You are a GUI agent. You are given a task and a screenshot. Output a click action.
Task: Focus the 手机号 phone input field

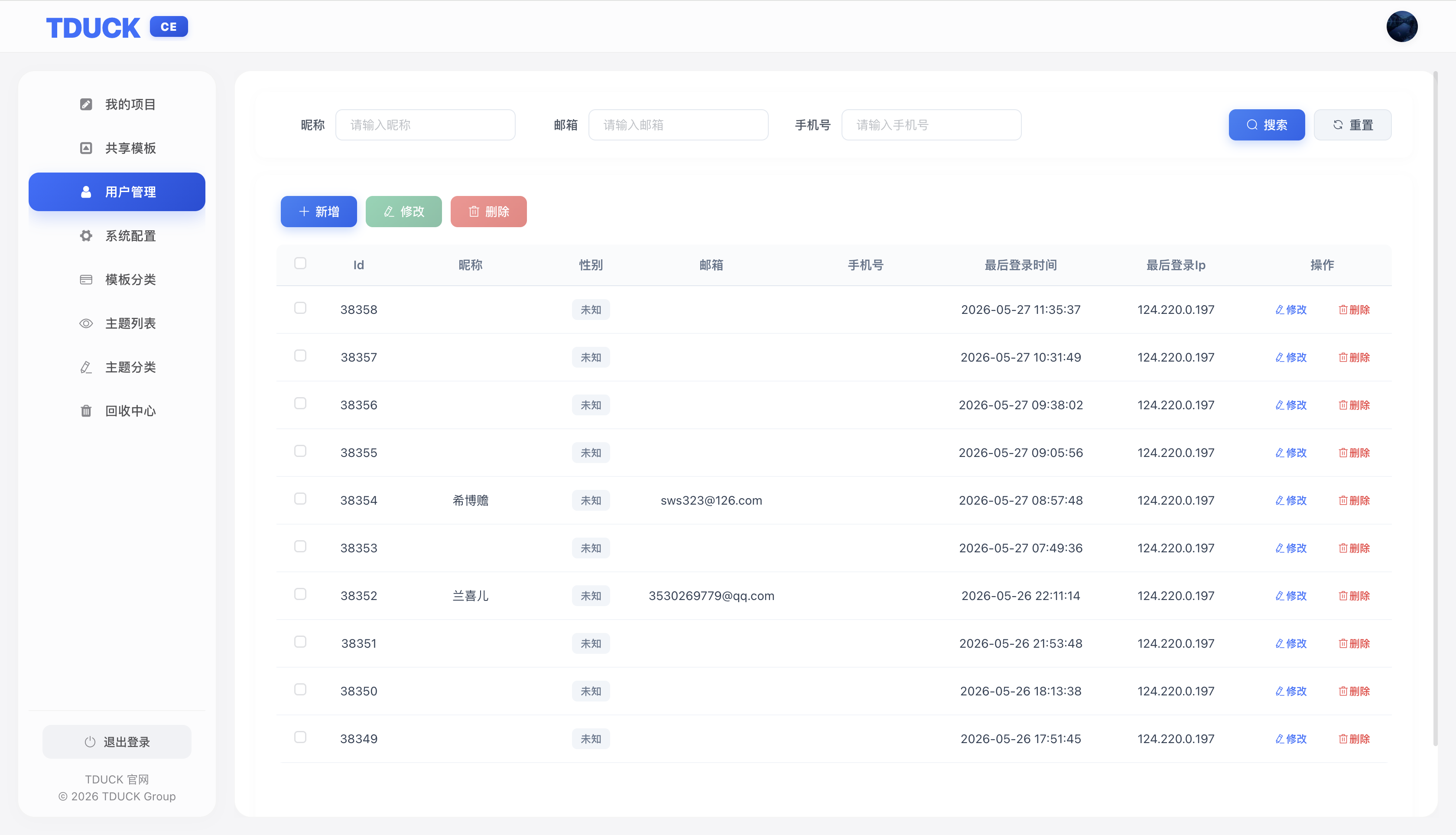coord(932,125)
